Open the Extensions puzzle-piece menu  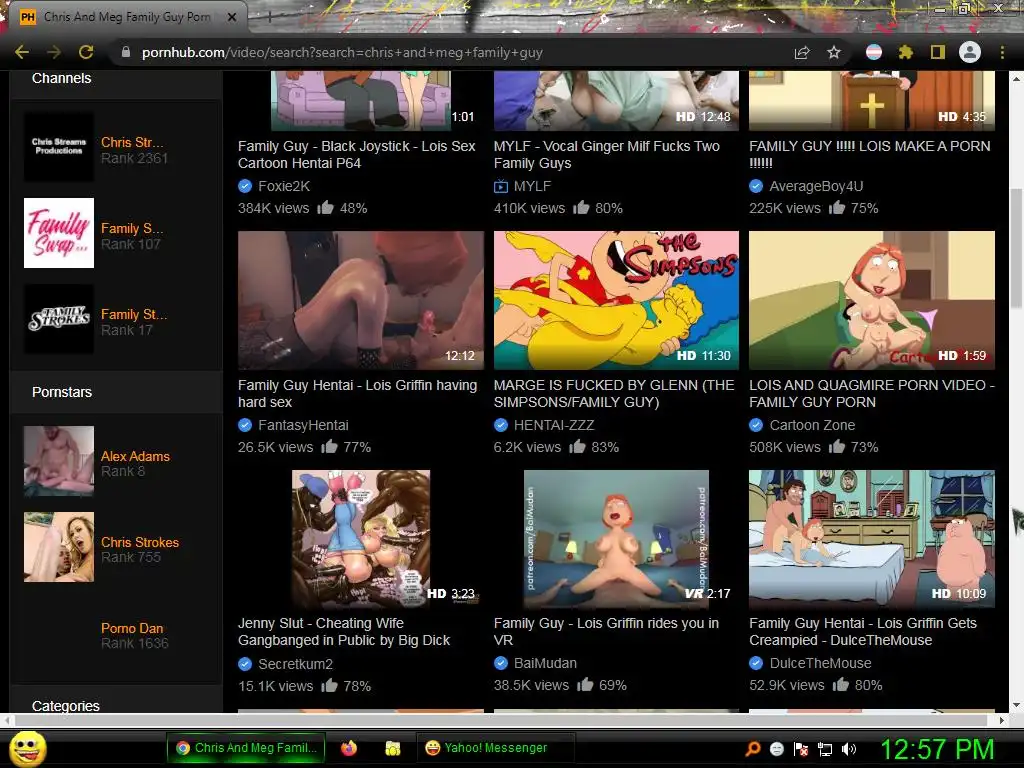click(905, 52)
